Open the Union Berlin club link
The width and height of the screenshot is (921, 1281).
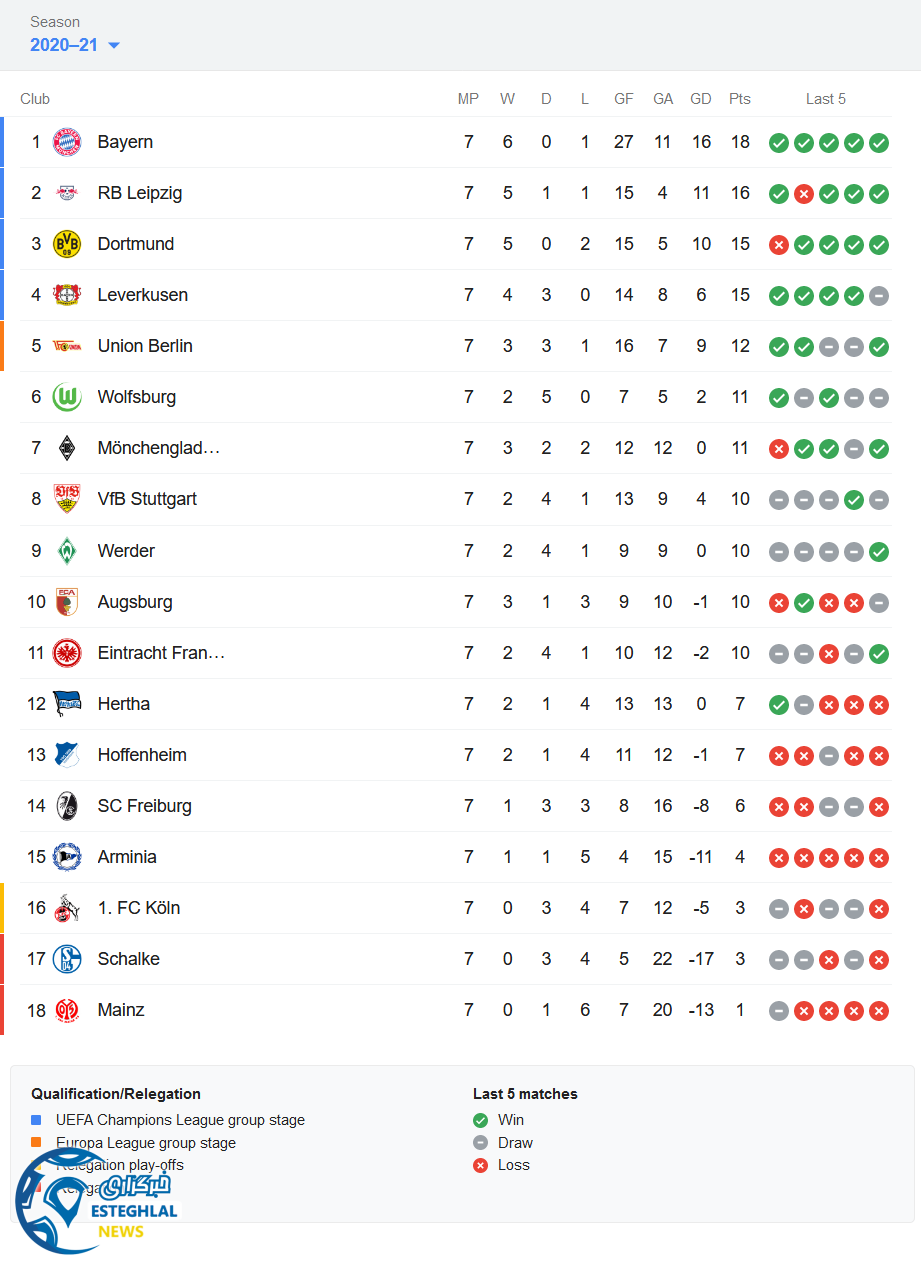(x=145, y=346)
